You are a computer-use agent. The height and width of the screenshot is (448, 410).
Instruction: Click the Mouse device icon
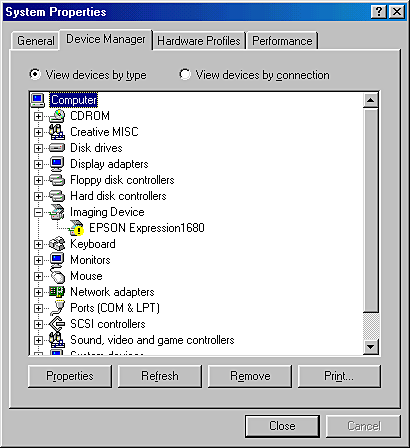pos(57,276)
